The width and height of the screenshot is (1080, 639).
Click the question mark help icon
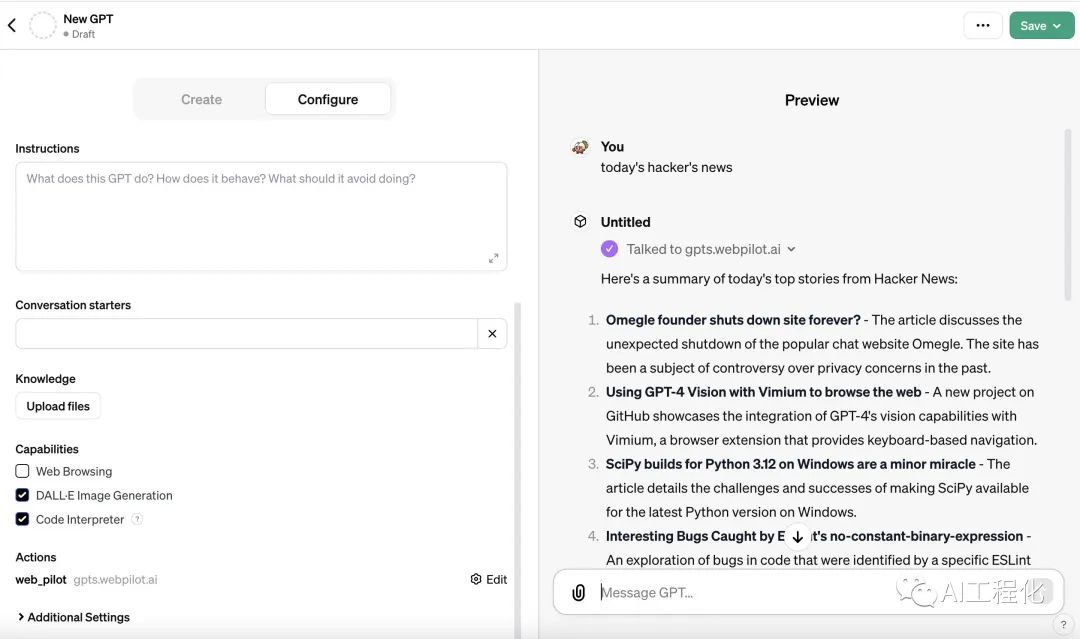(1062, 625)
